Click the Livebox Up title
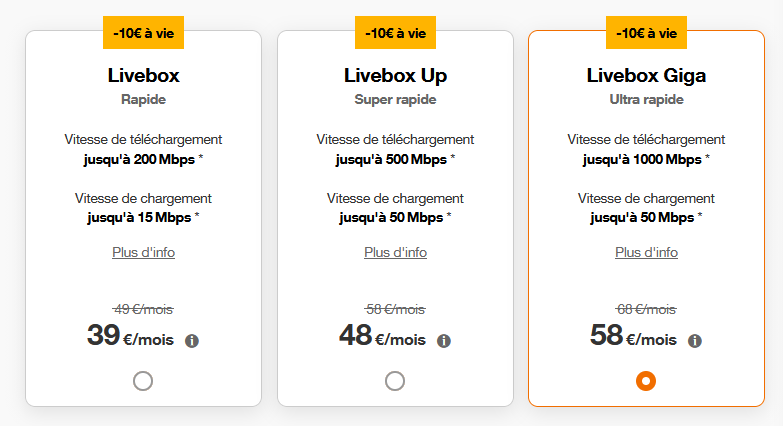Screen dimensions: 783x426 pos(395,76)
